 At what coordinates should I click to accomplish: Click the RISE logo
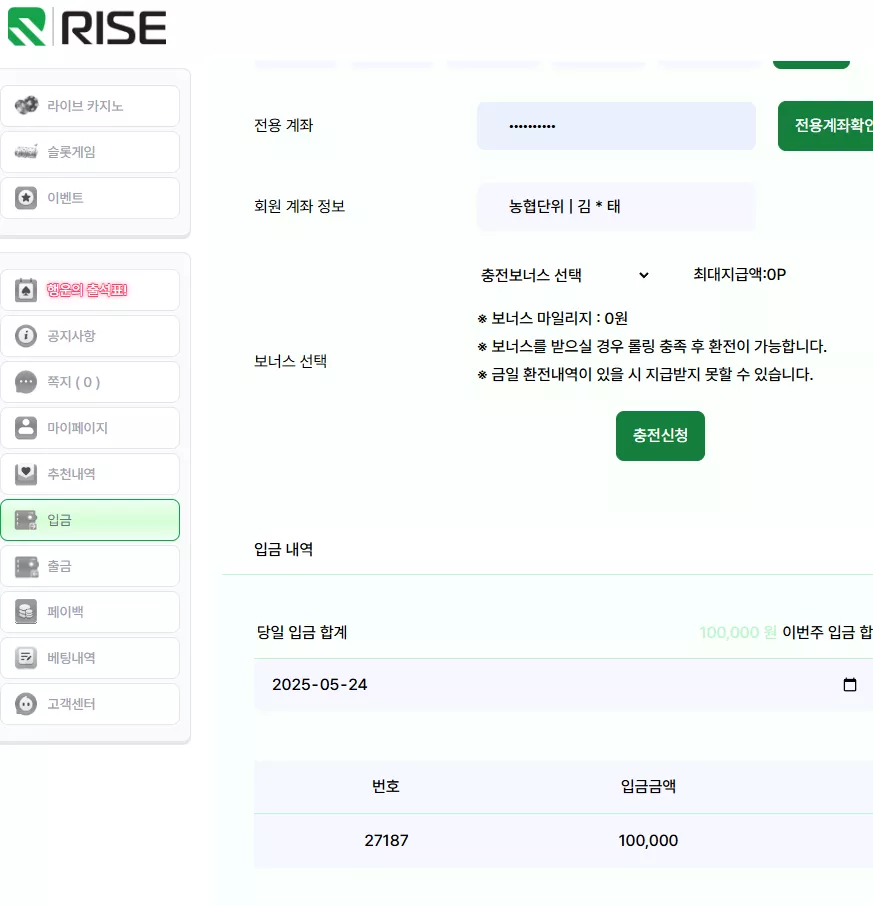(87, 27)
